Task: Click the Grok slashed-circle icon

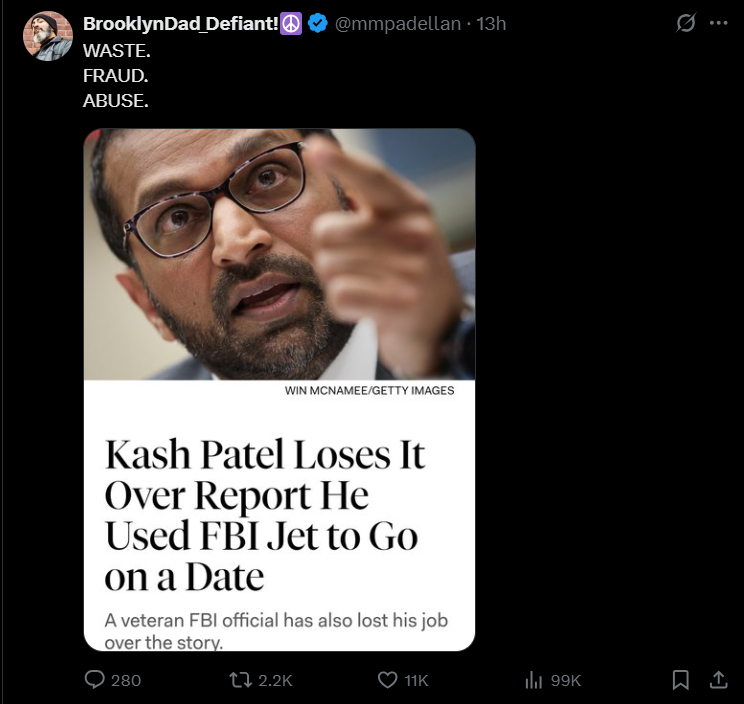Action: [686, 23]
